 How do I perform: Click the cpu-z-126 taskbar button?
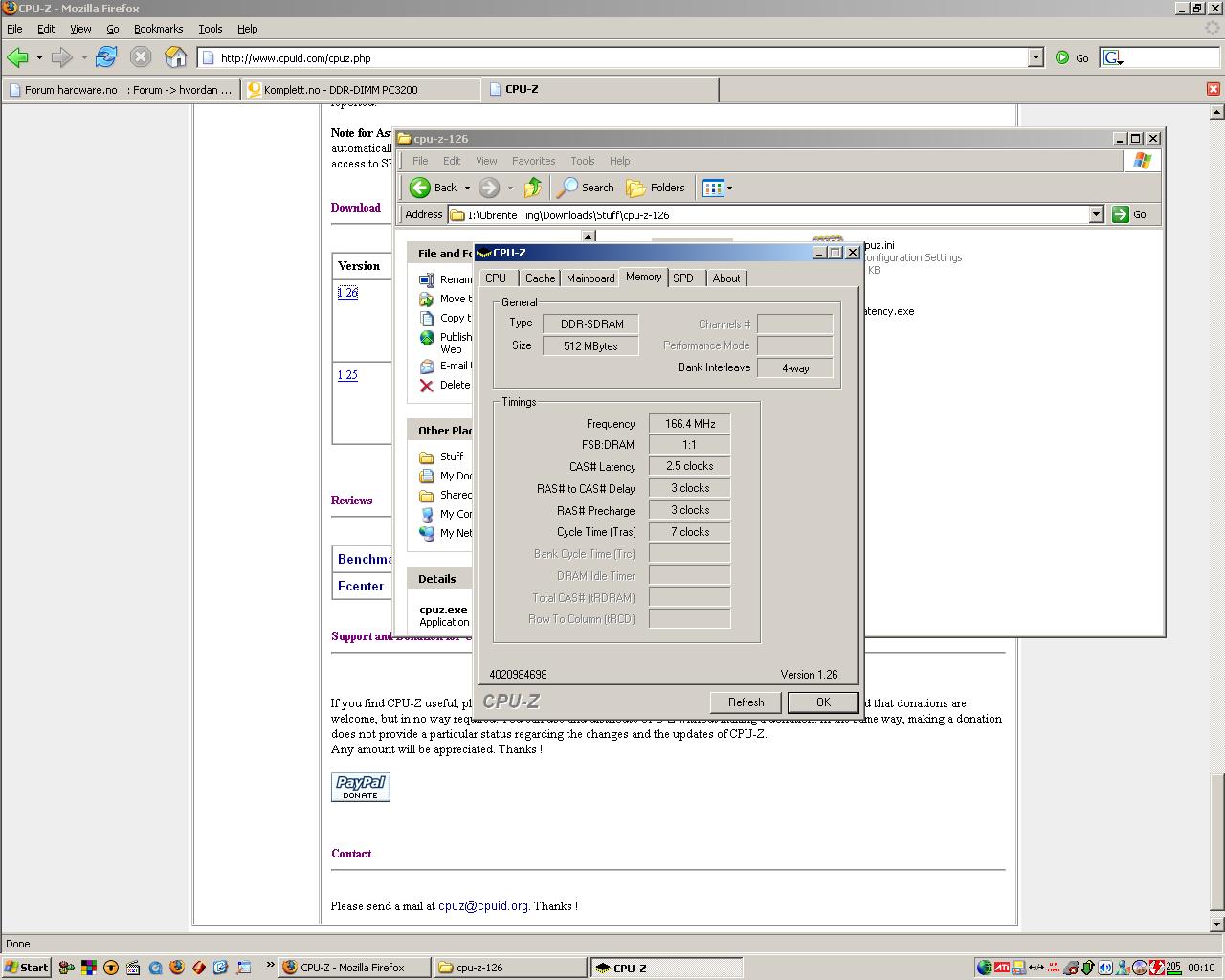(x=509, y=968)
